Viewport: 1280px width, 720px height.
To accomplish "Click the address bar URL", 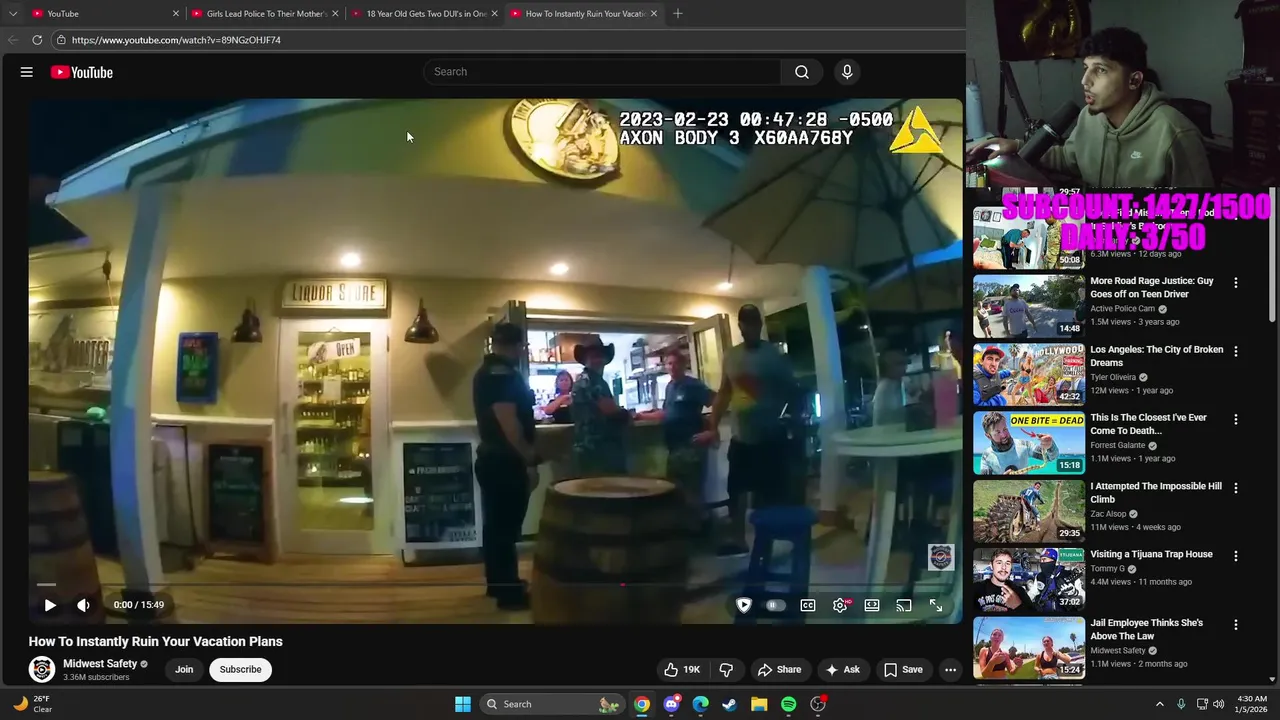I will [176, 40].
